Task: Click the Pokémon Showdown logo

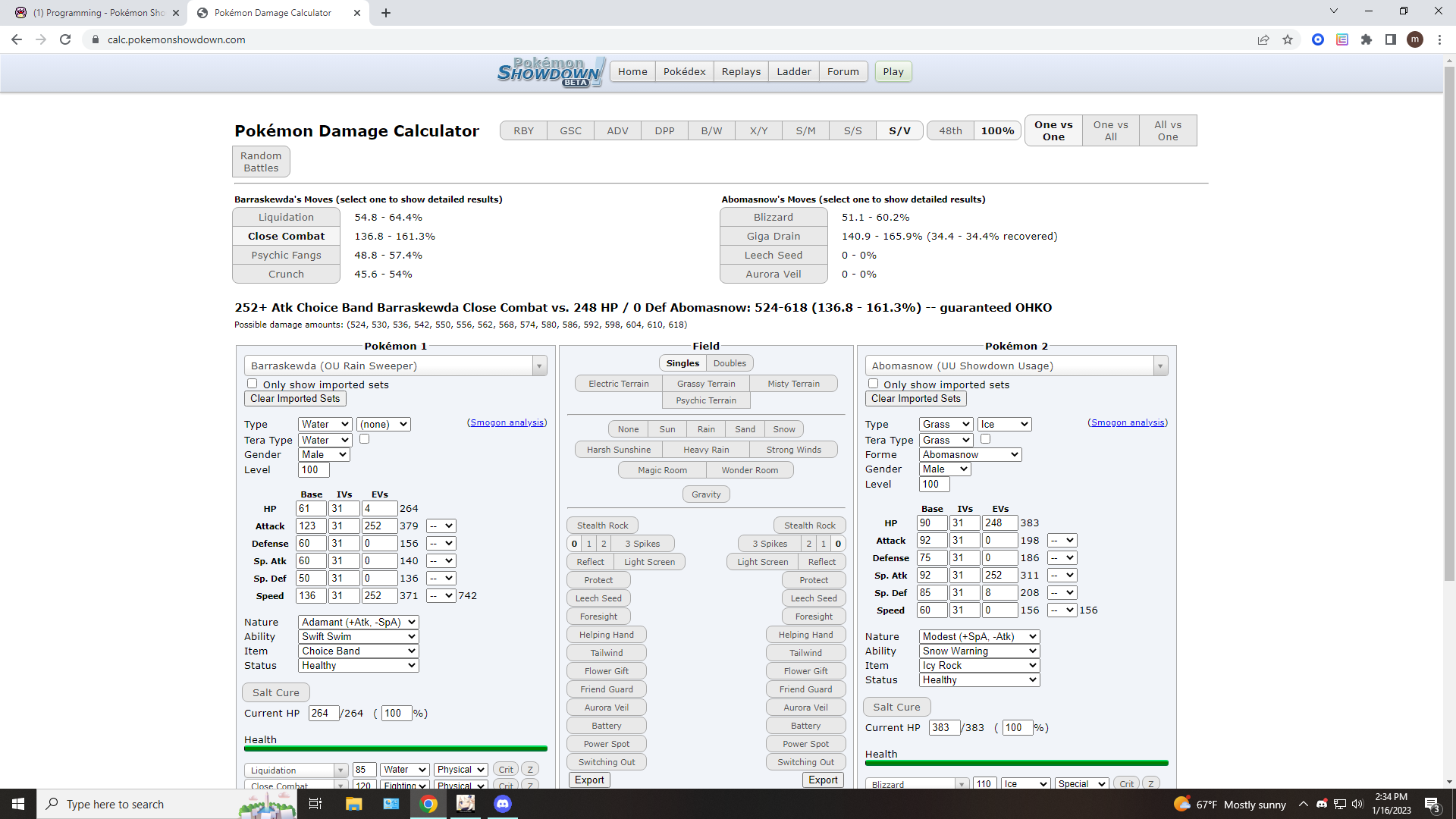Action: point(551,72)
